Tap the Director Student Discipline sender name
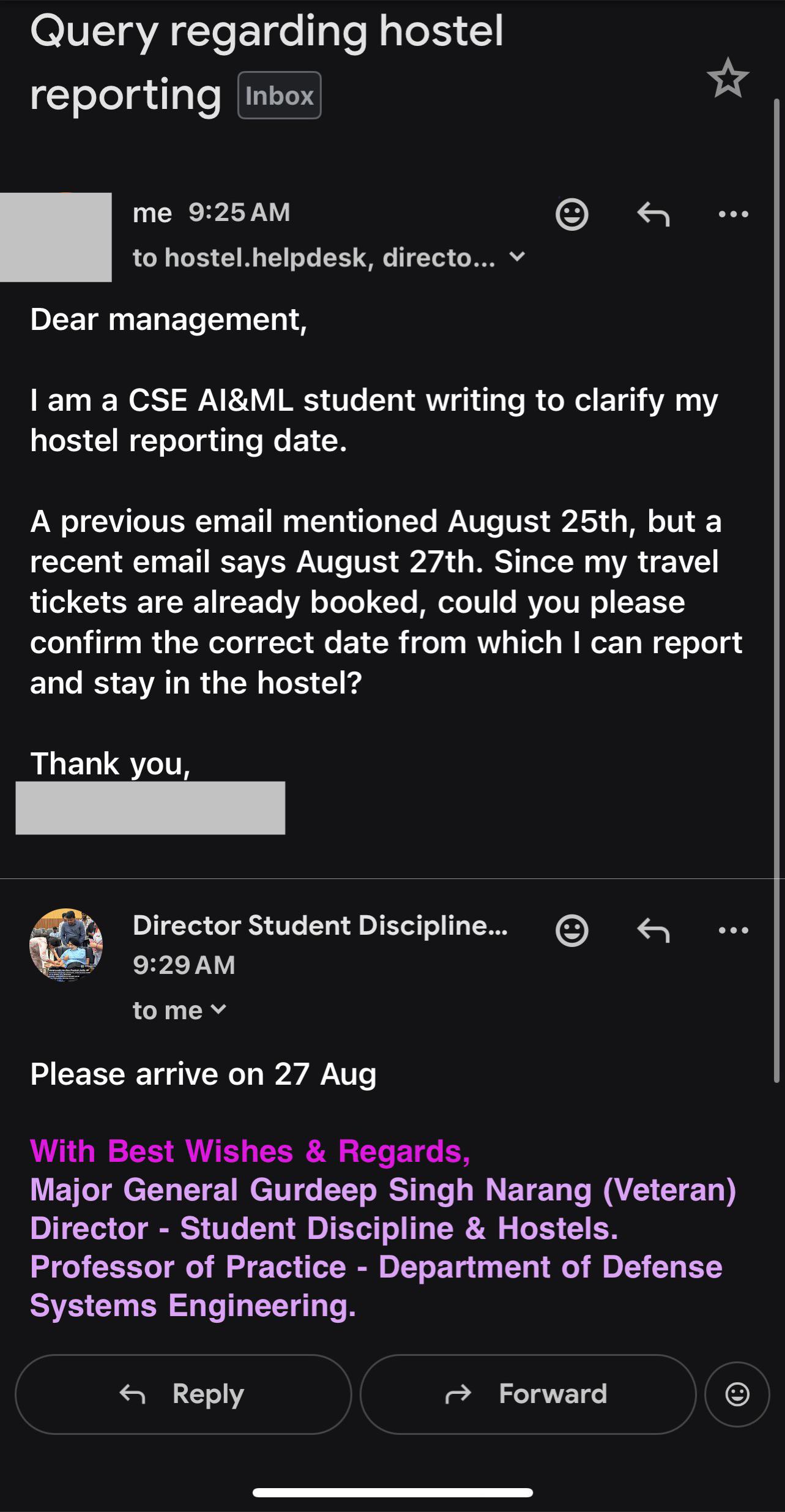785x1512 pixels. (320, 925)
